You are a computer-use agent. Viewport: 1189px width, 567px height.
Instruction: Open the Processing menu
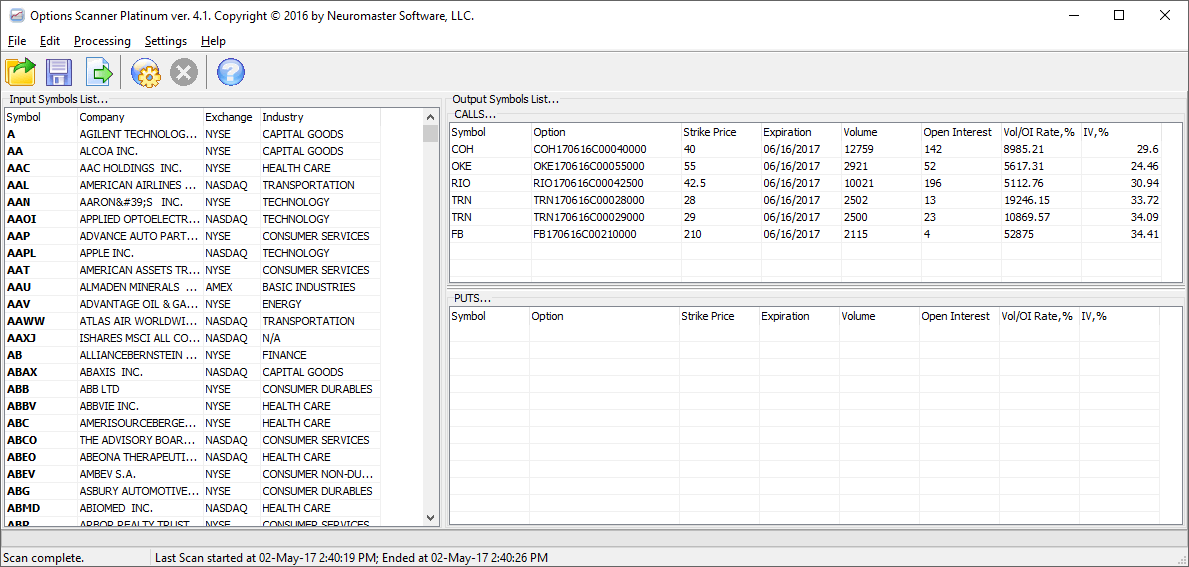(x=102, y=41)
